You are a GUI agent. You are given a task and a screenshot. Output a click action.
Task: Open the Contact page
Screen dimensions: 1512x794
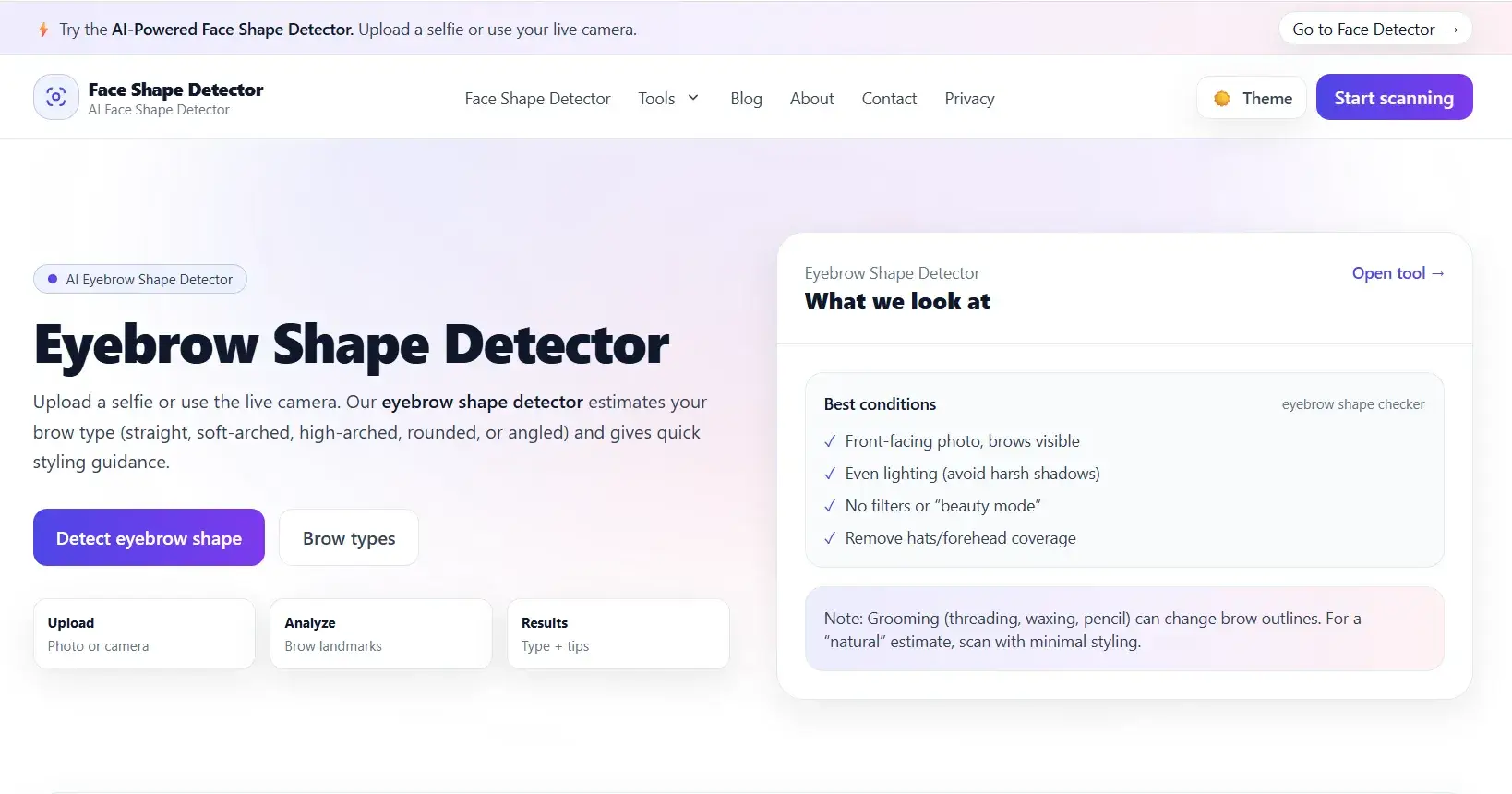(x=889, y=99)
